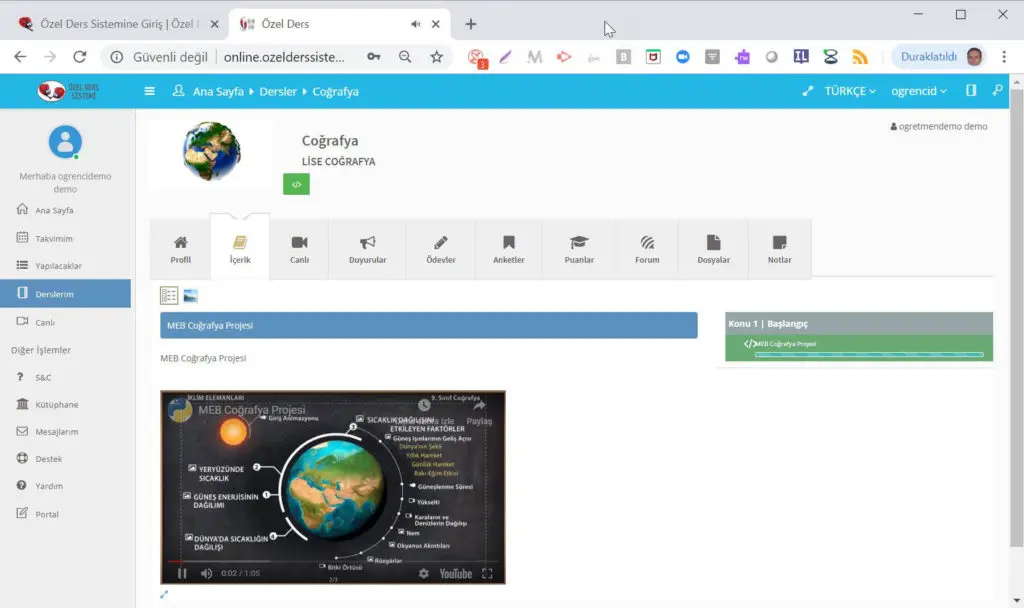Pause the YouTube video
This screenshot has width=1024, height=608.
point(182,573)
